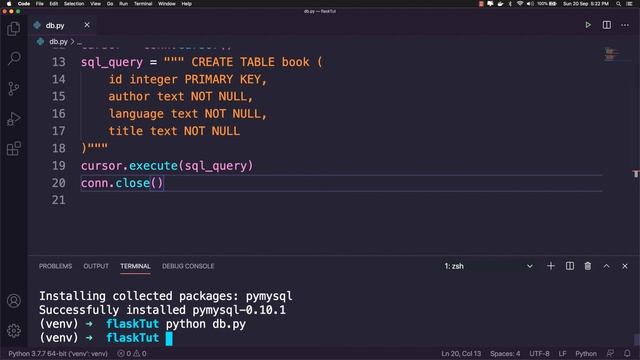The height and width of the screenshot is (360, 640).
Task: Open the File menu
Action: (40, 4)
